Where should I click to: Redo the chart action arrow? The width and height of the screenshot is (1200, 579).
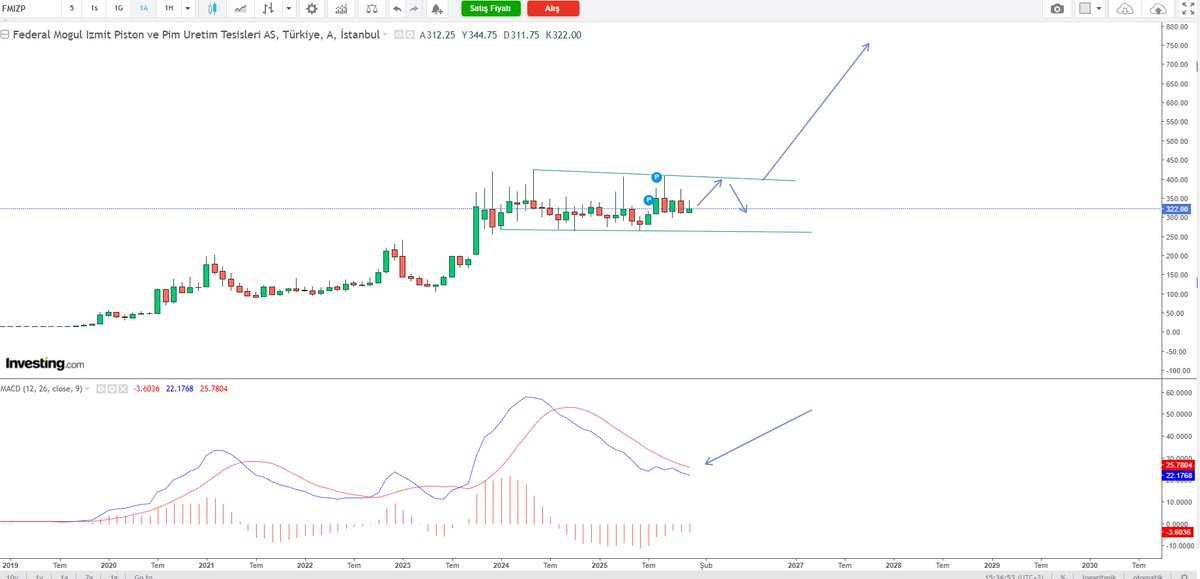coord(414,8)
